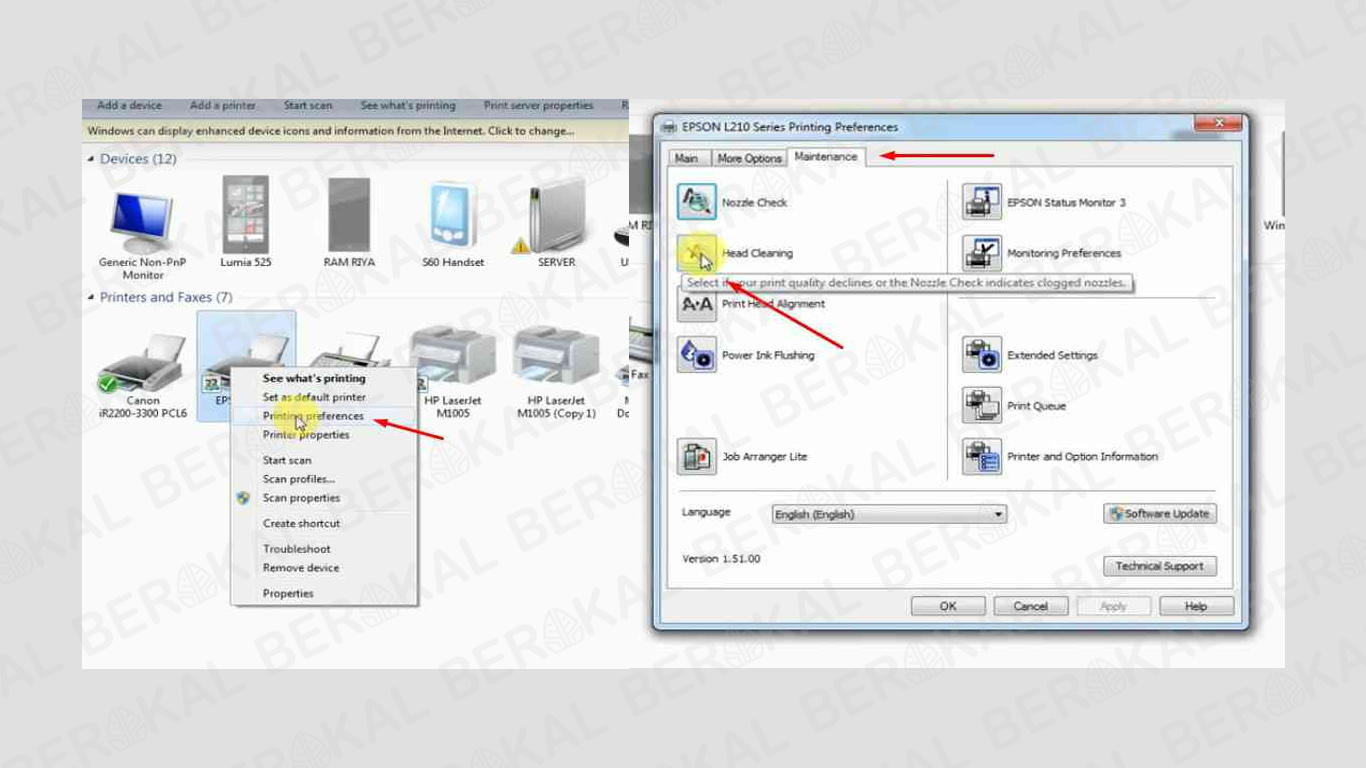1366x768 pixels.
Task: Open the Print Head Alignment icon
Action: tap(696, 305)
